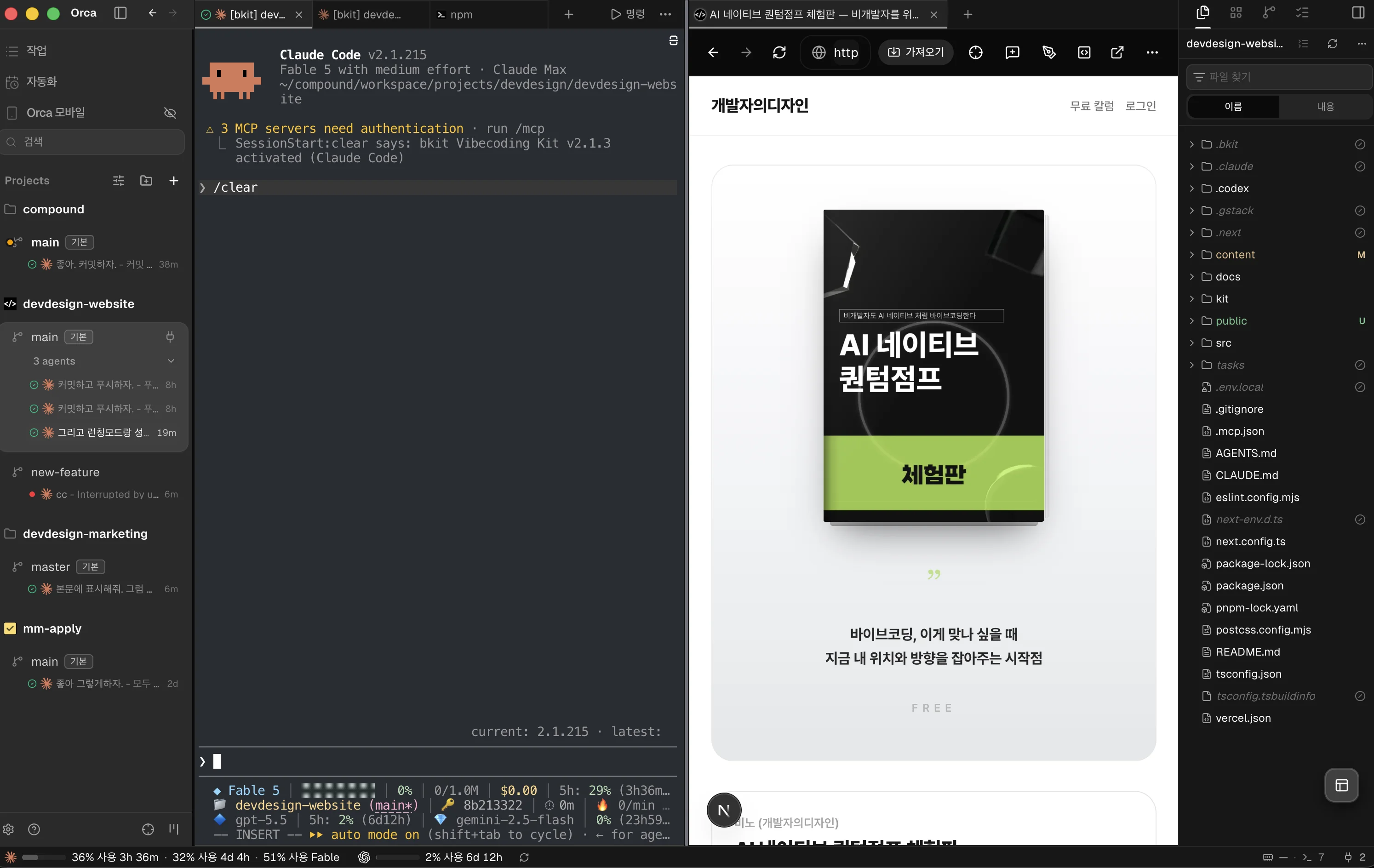Toggle Orca 모바일 visibility eye icon

tap(170, 113)
